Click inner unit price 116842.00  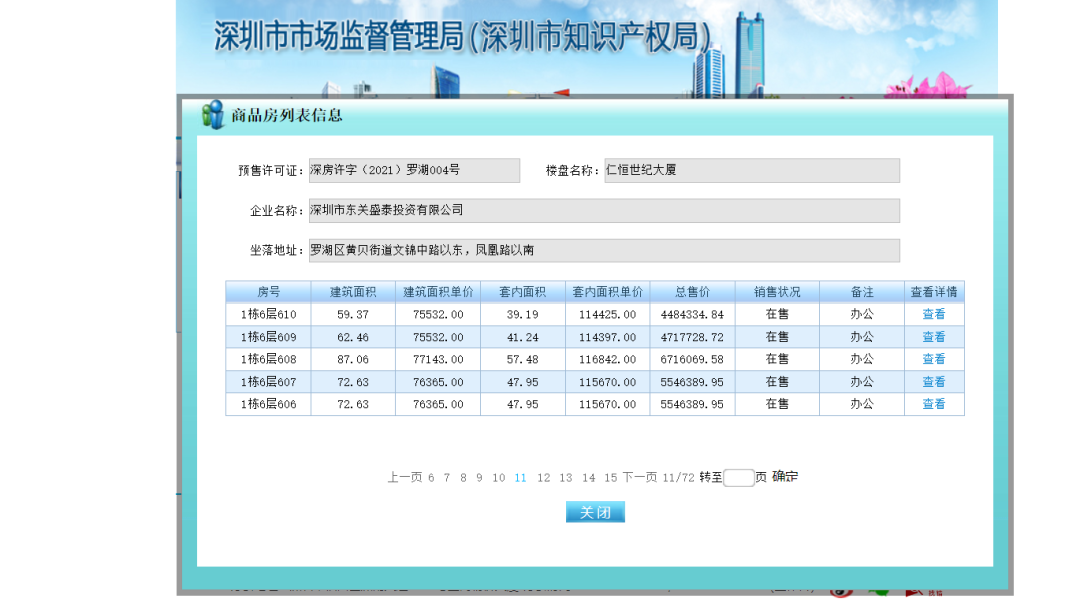click(x=608, y=359)
